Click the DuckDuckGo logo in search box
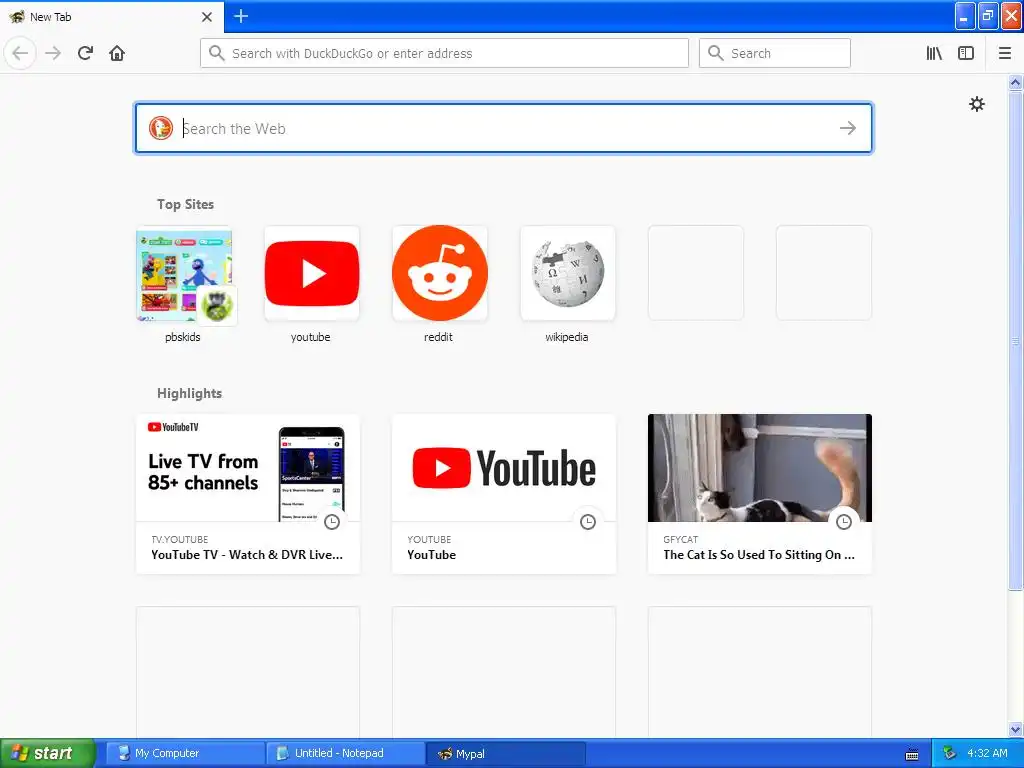The image size is (1024, 768). pyautogui.click(x=161, y=128)
